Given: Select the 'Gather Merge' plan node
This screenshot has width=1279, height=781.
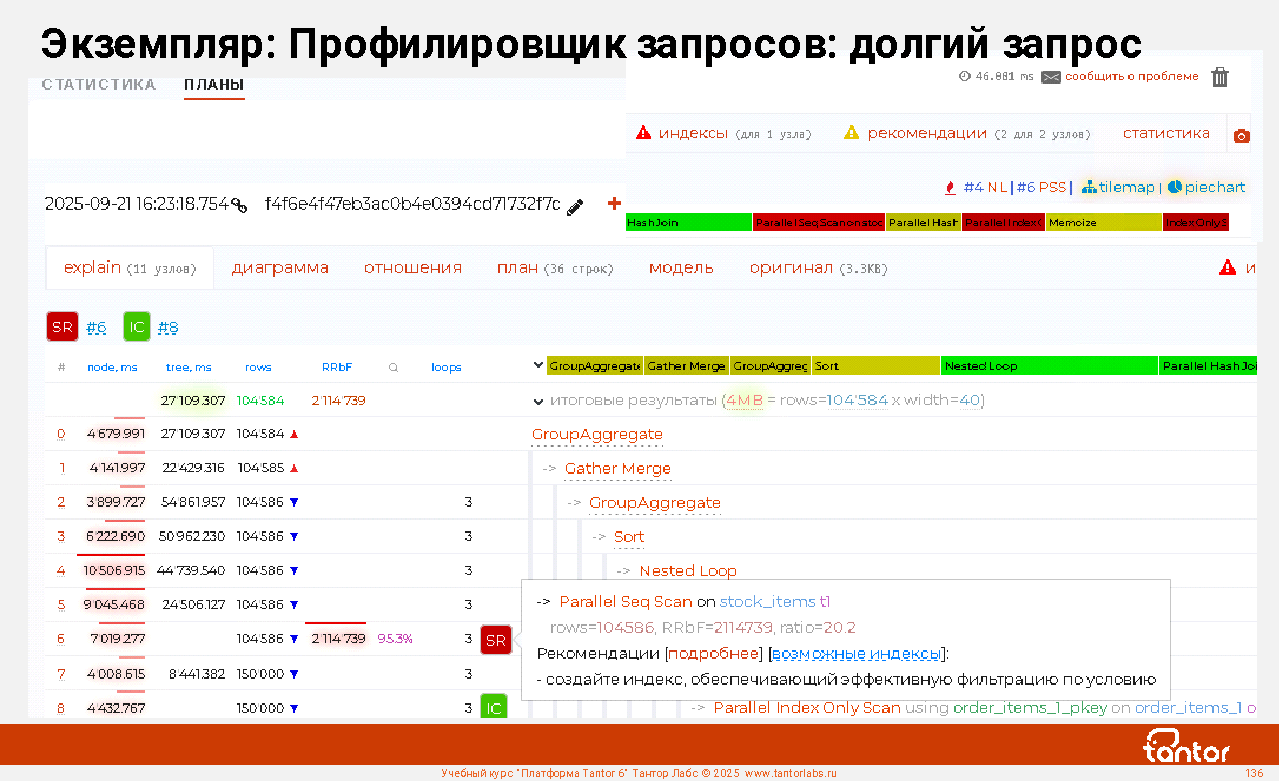Looking at the screenshot, I should coord(617,469).
